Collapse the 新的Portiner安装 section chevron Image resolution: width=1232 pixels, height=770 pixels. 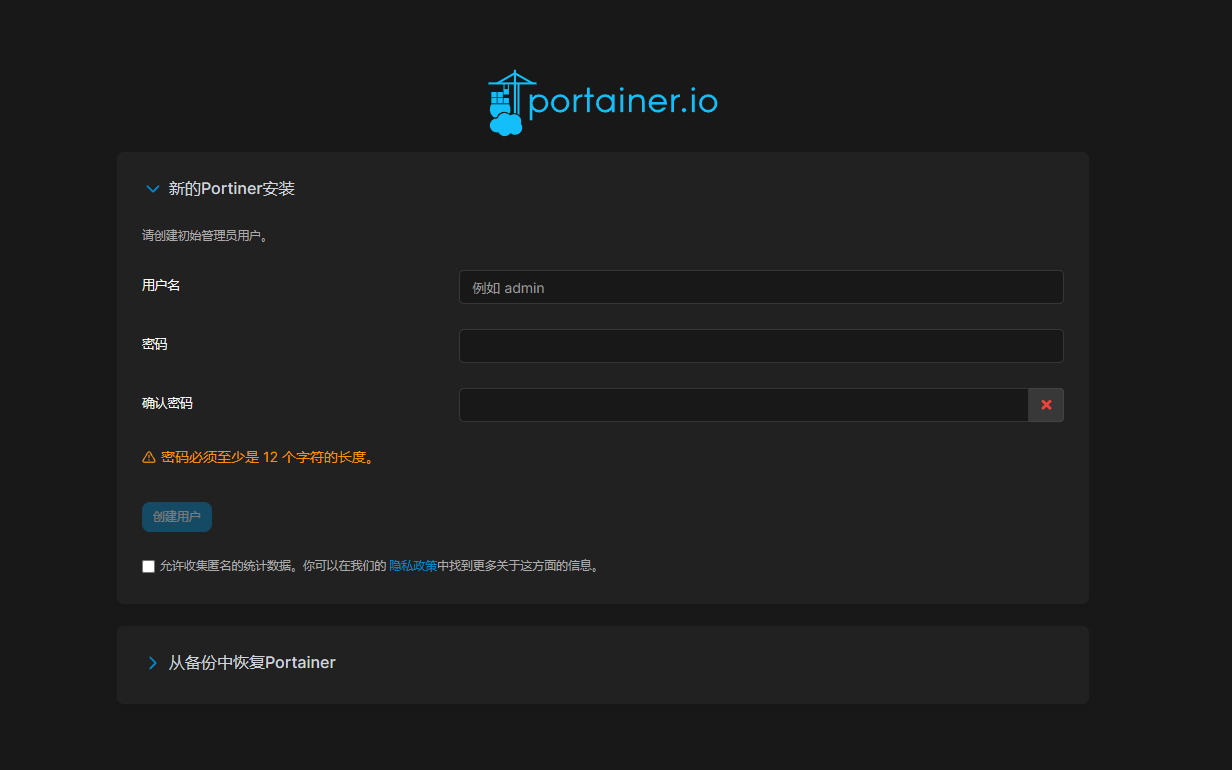pyautogui.click(x=153, y=188)
